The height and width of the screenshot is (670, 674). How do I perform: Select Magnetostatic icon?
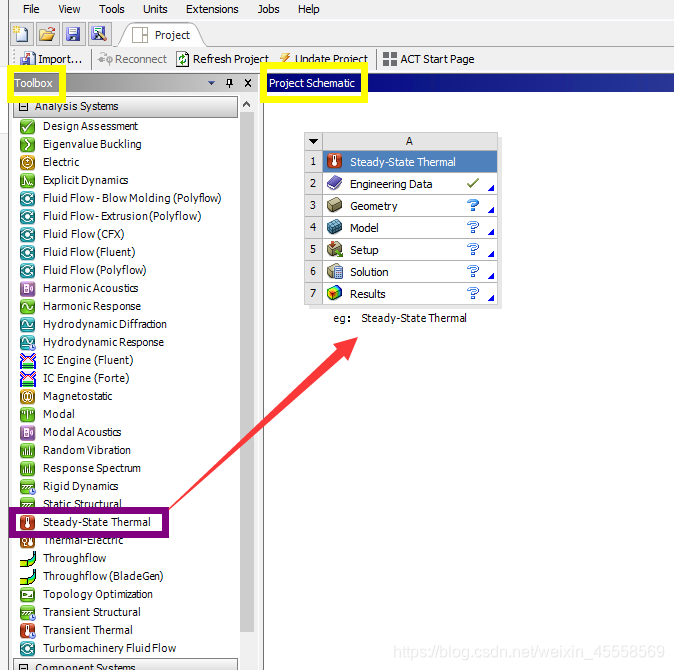click(x=27, y=396)
